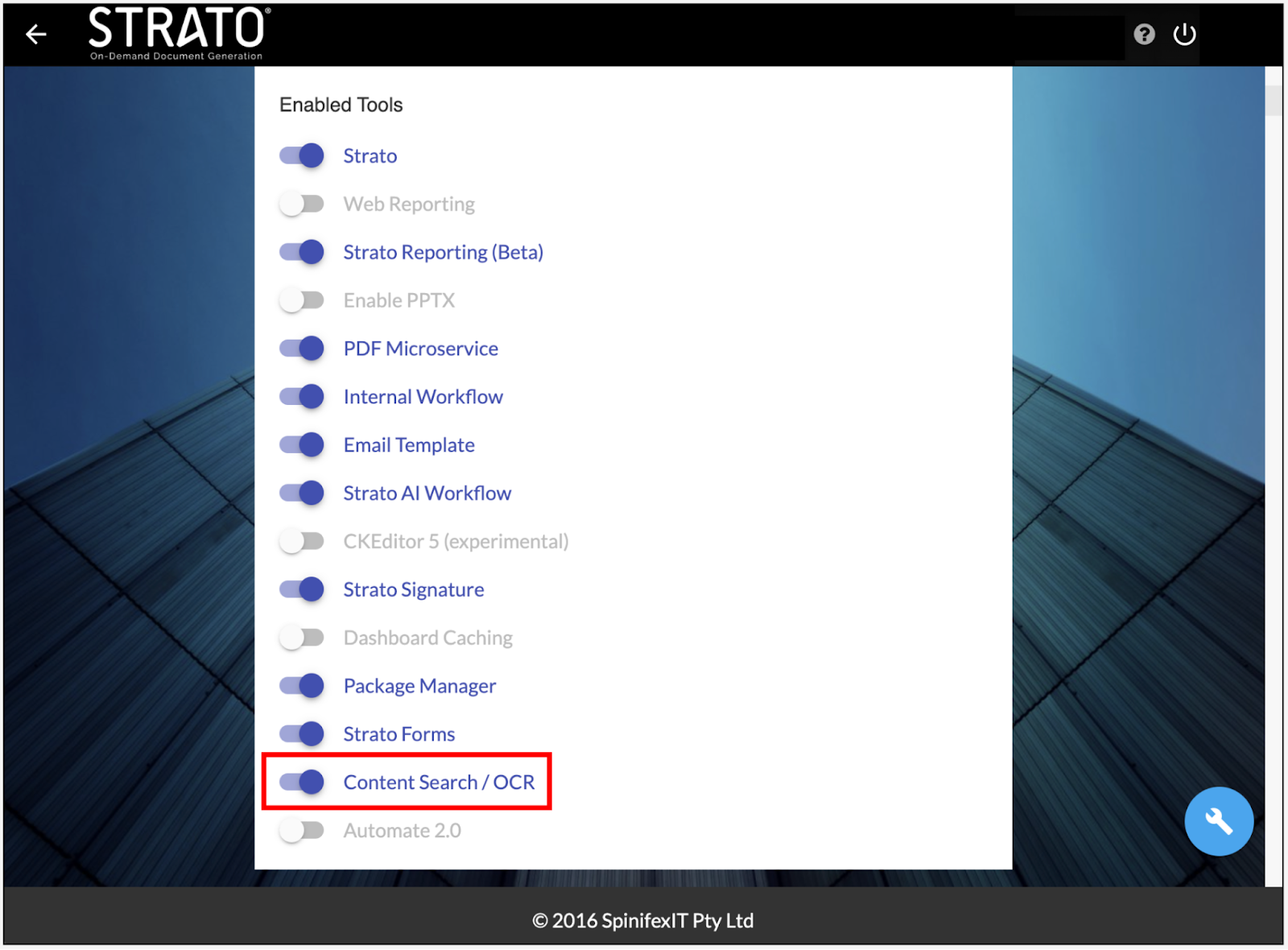Click the back arrow icon

[x=36, y=34]
